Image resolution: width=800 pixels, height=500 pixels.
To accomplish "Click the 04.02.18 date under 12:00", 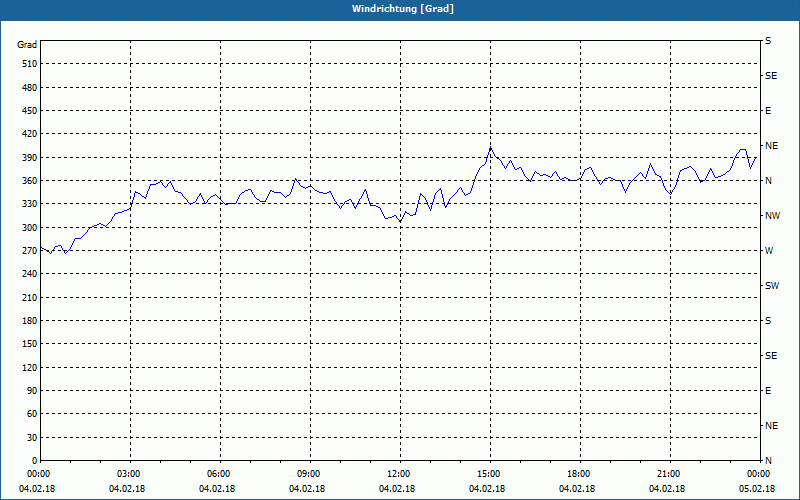I will 397,489.
